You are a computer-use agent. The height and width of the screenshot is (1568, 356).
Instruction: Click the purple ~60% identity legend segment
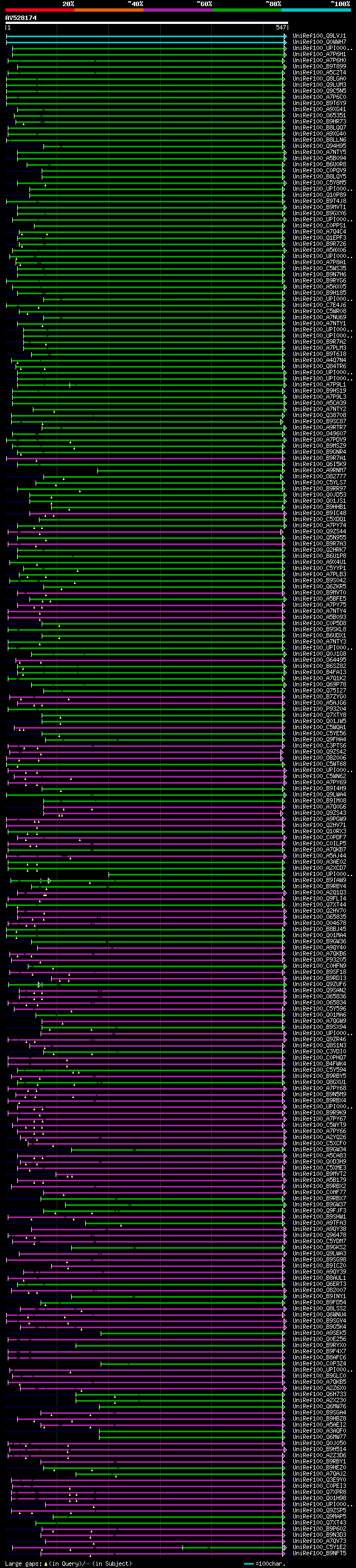pos(179,10)
